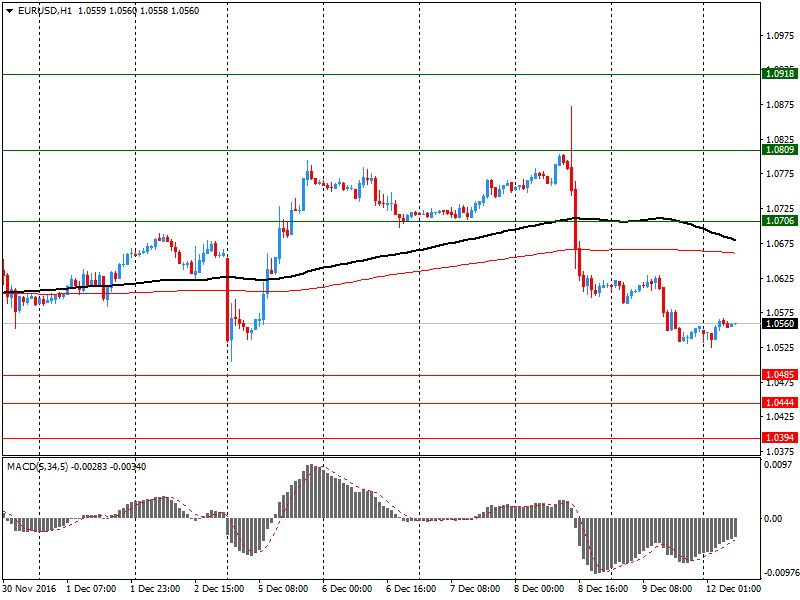The width and height of the screenshot is (800, 600).
Task: Select the 1.0918 green price level tag
Action: click(780, 73)
